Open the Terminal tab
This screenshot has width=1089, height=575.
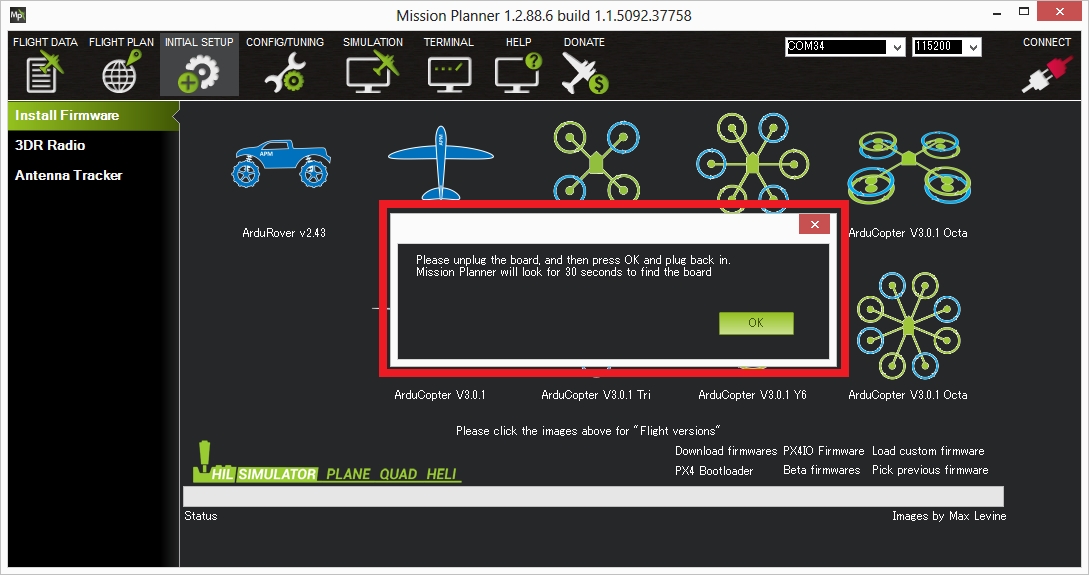coord(448,66)
